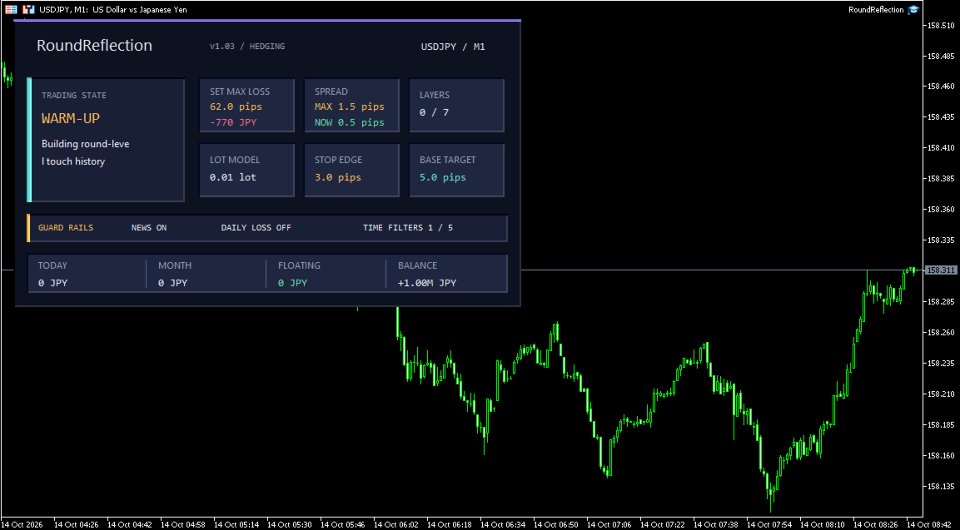Select the '0 / 7' layers count

(434, 113)
